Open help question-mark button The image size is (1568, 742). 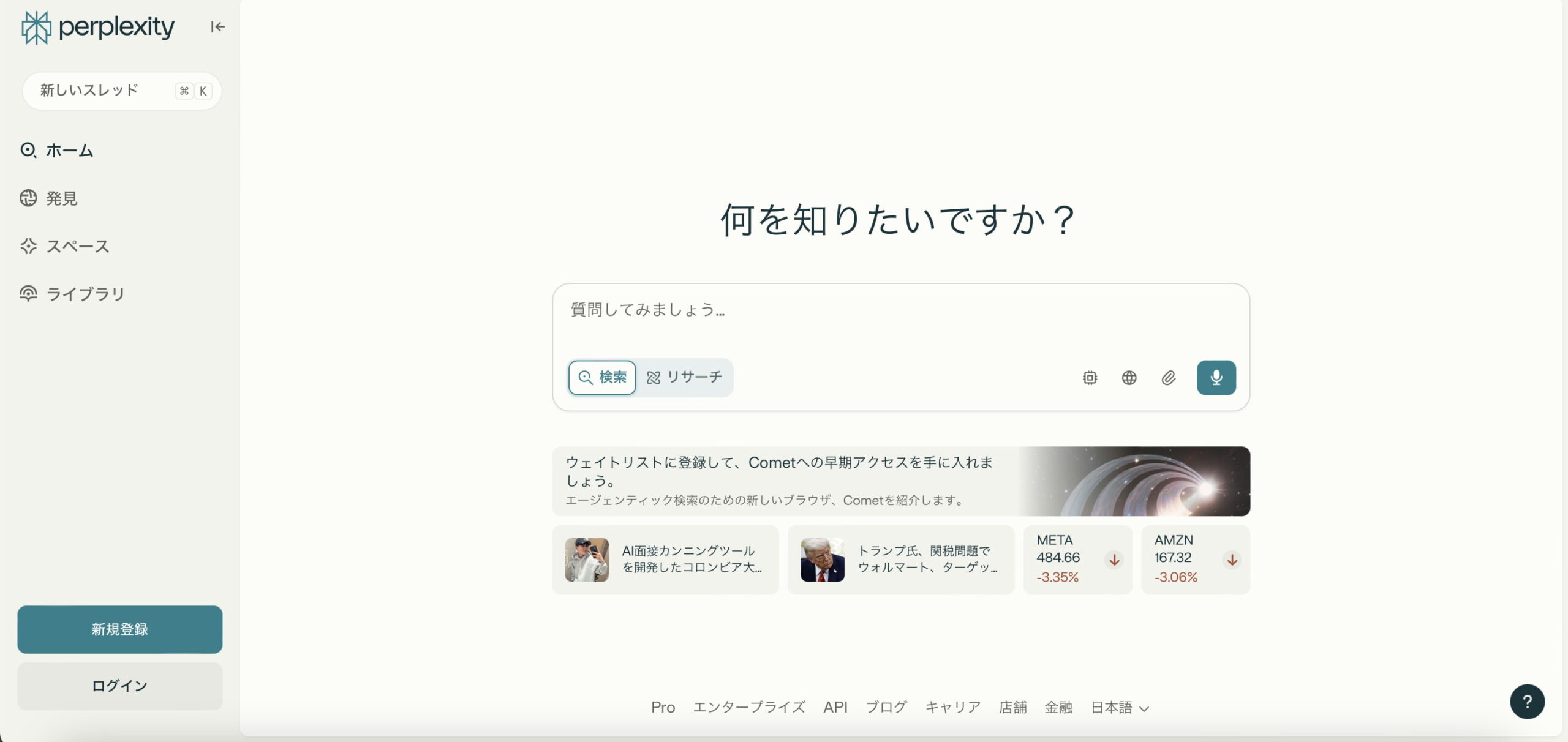click(x=1527, y=702)
